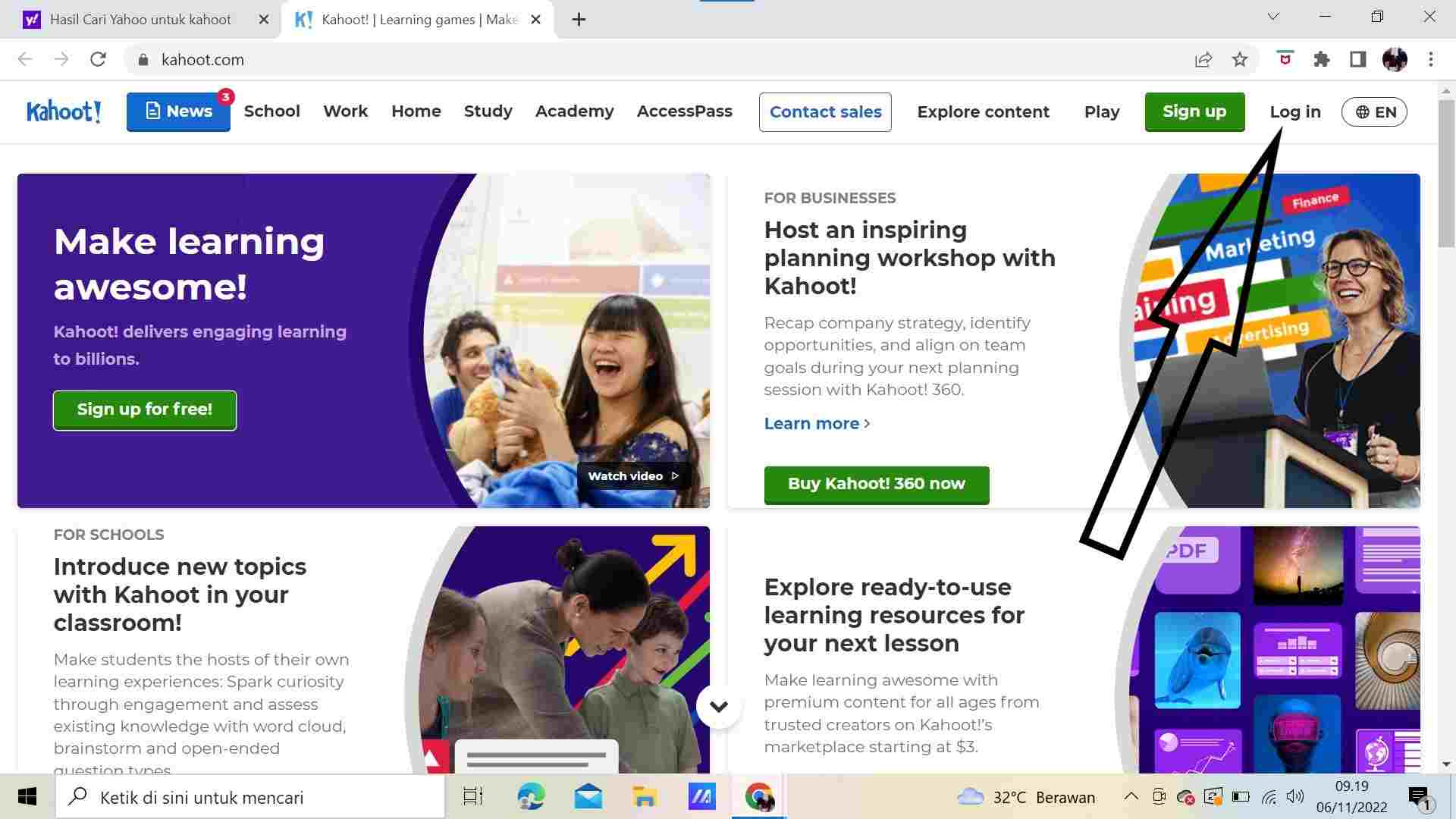The width and height of the screenshot is (1456, 819).
Task: View site info via the padlock icon
Action: 143,60
